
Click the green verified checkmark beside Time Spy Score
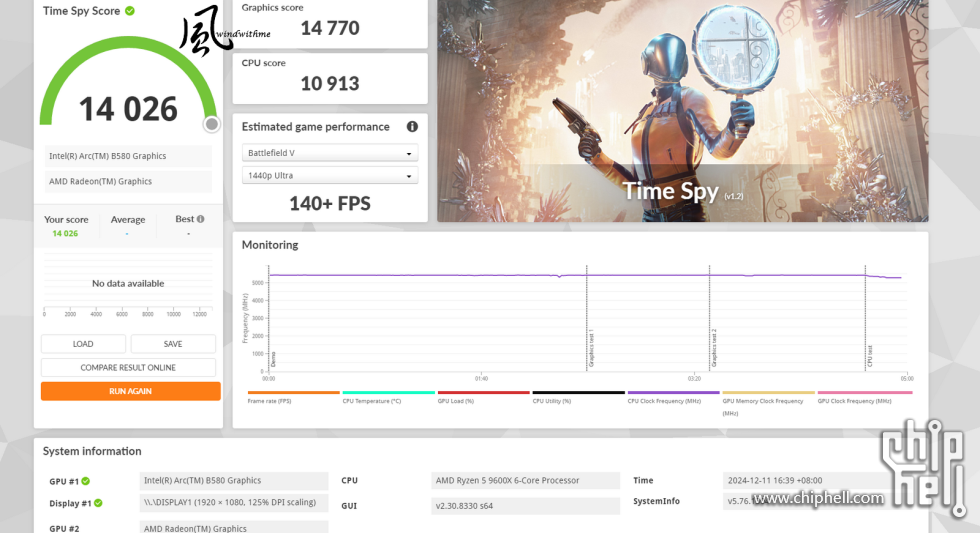coord(130,11)
